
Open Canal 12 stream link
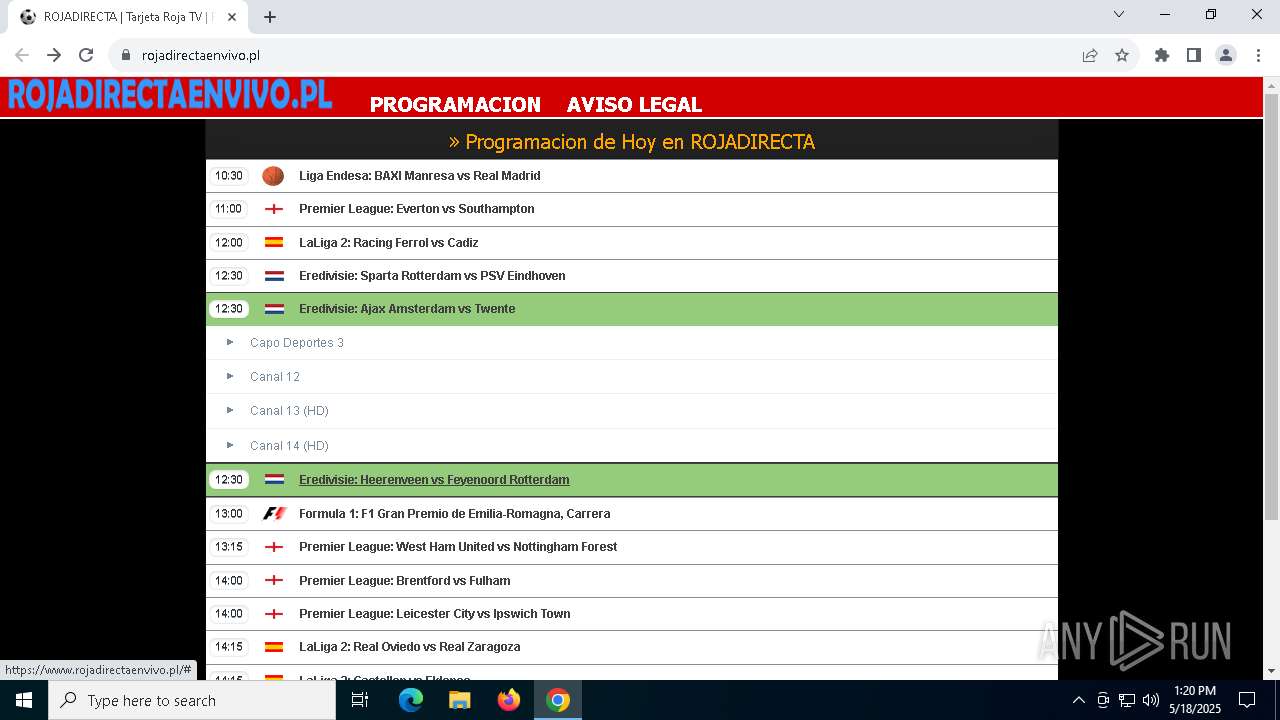coord(275,376)
